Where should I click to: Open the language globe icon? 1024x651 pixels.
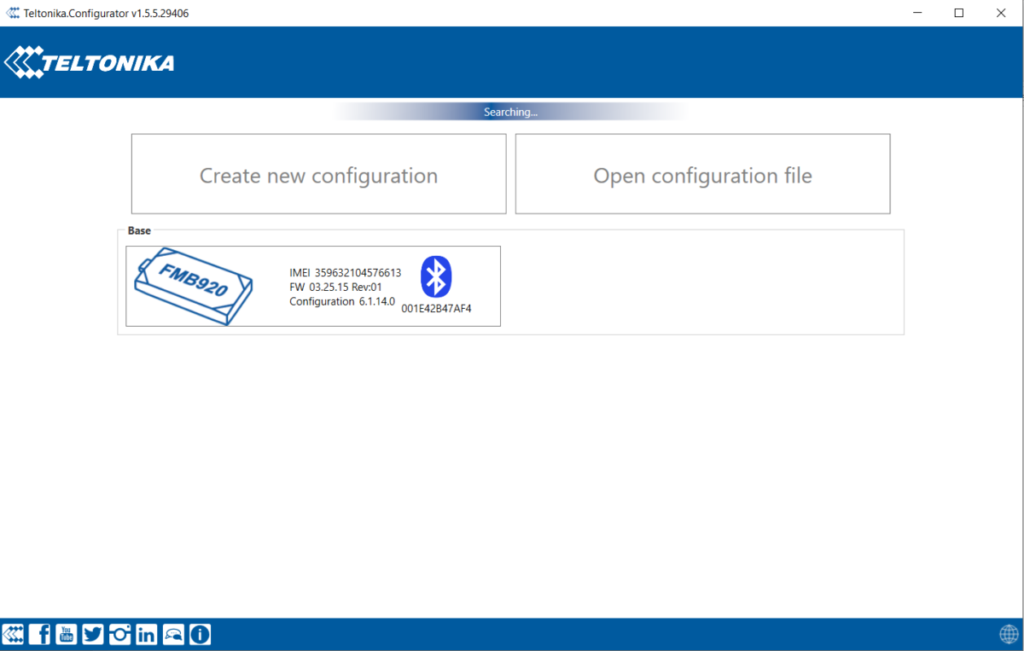coord(1008,634)
